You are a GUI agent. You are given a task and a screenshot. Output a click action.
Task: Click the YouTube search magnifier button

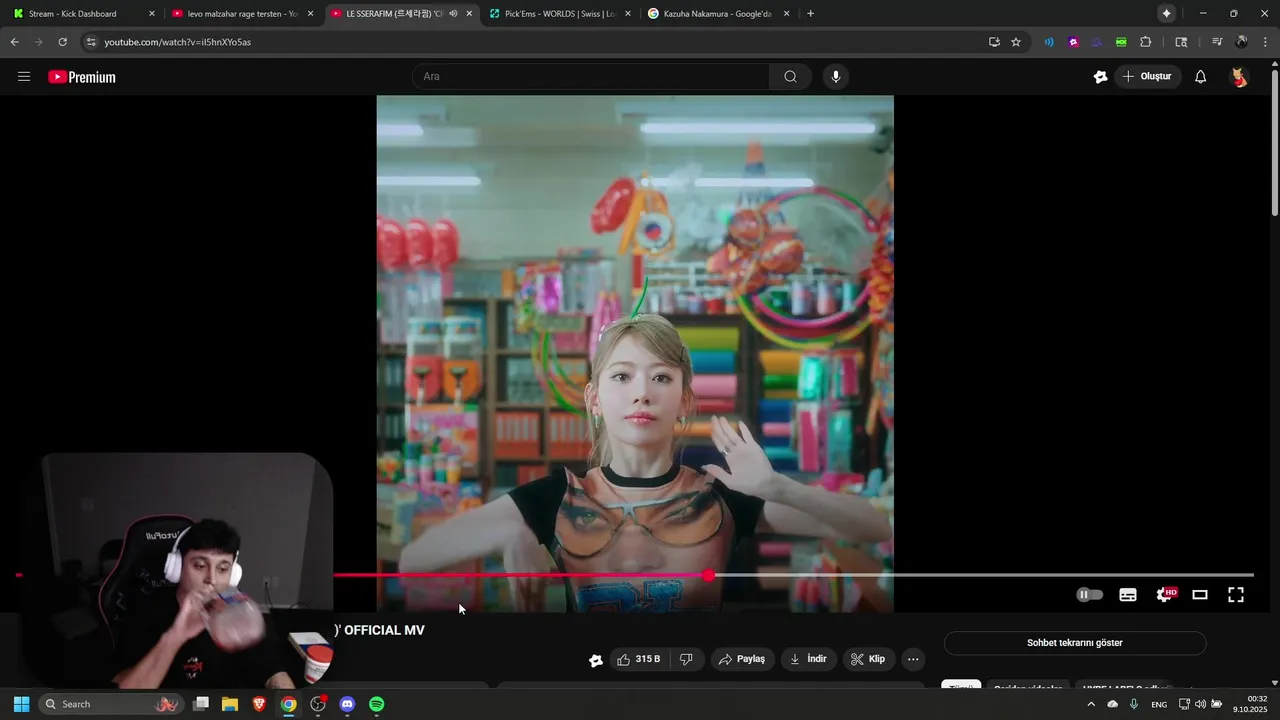tap(790, 77)
